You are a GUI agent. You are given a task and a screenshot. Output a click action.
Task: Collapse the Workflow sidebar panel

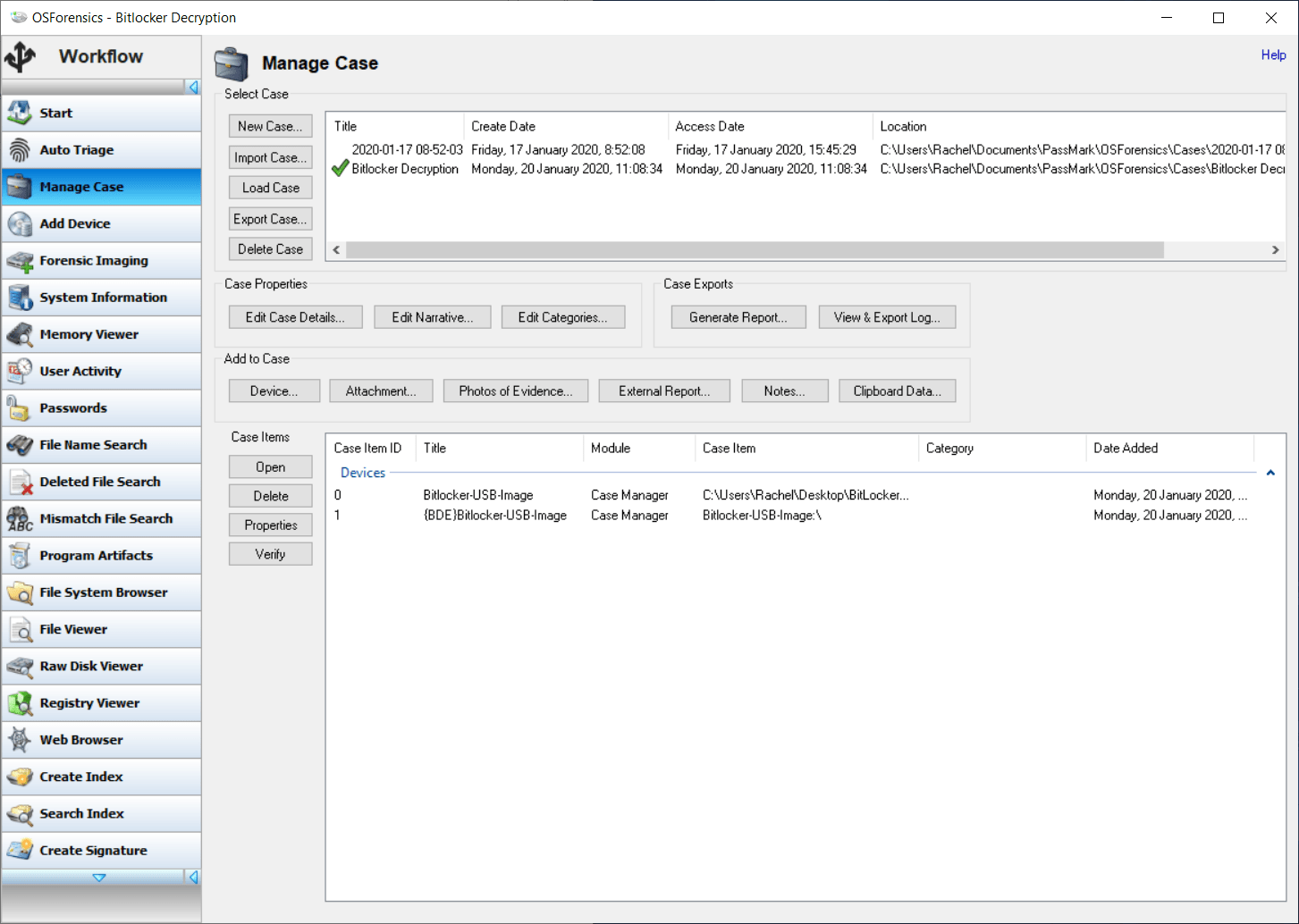[193, 87]
